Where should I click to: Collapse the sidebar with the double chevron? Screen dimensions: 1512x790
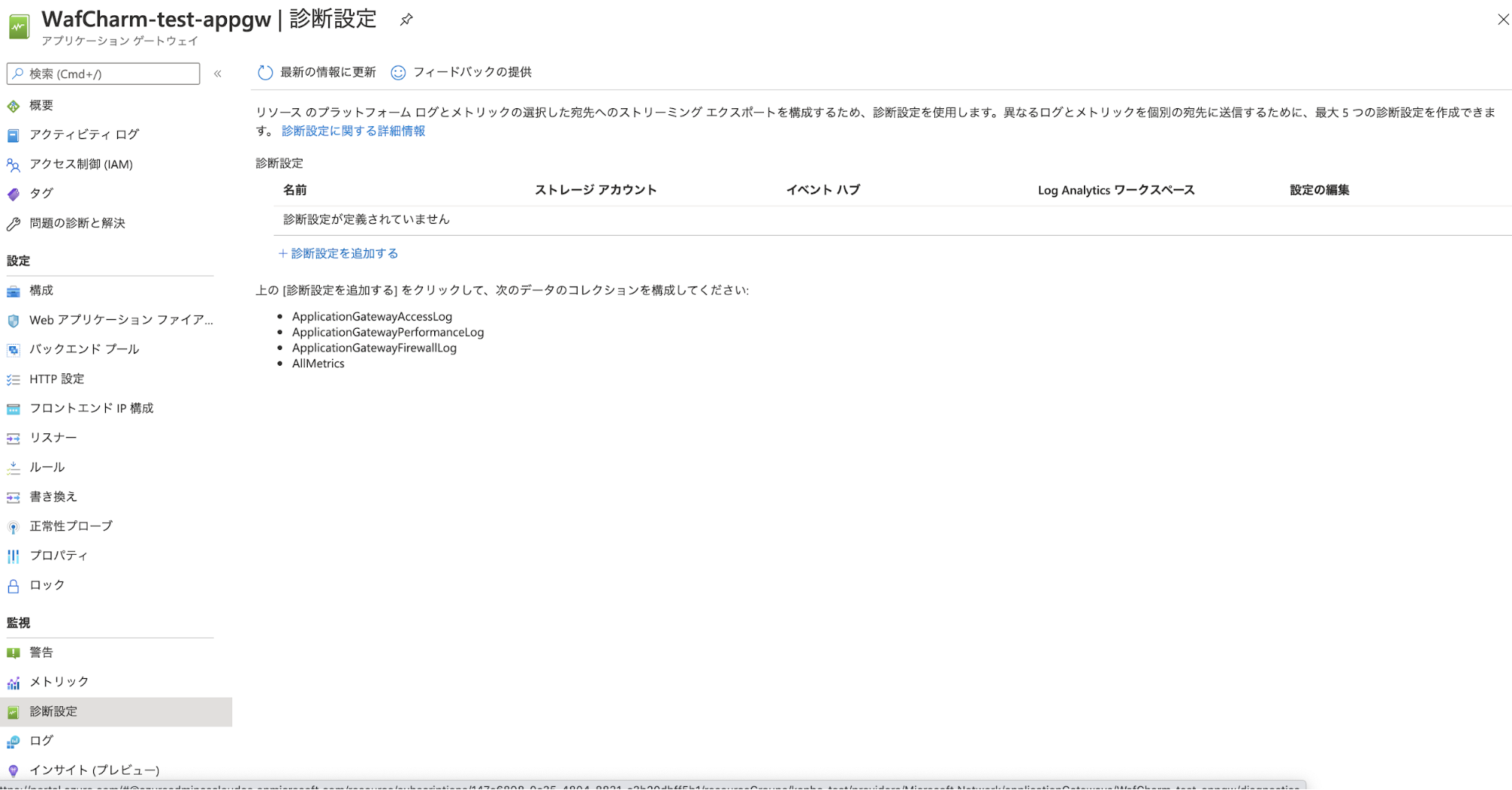point(218,74)
